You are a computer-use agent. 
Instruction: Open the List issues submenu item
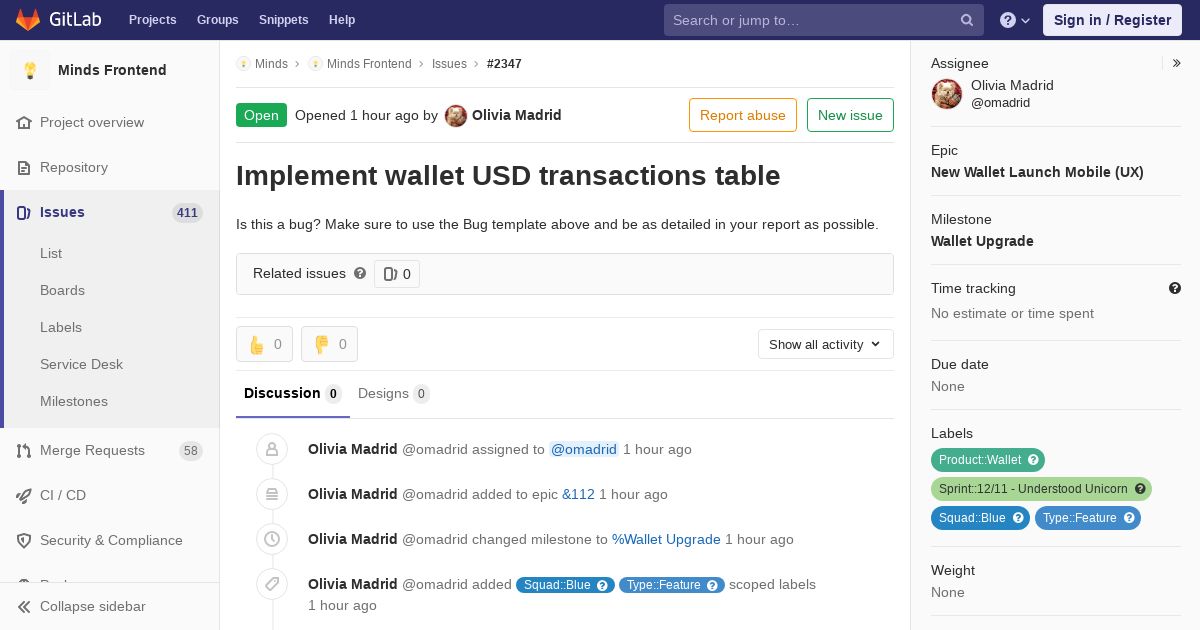tap(51, 253)
